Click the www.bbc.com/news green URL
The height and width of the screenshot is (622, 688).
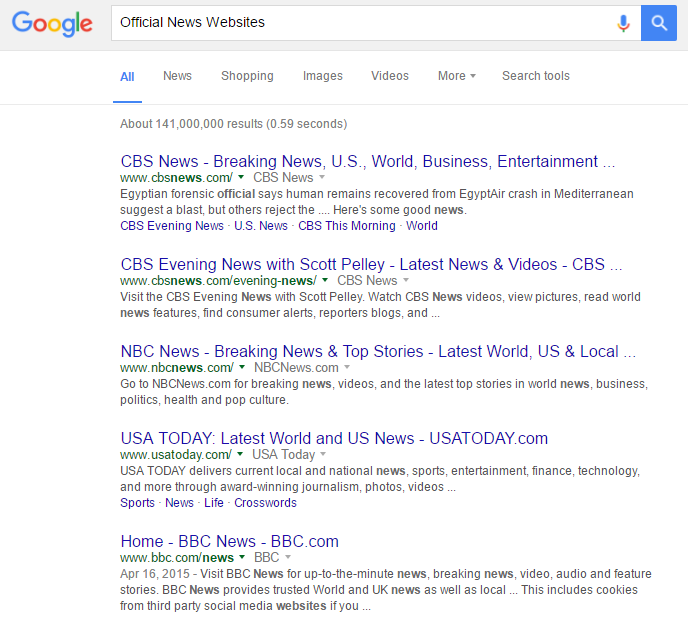tap(177, 558)
